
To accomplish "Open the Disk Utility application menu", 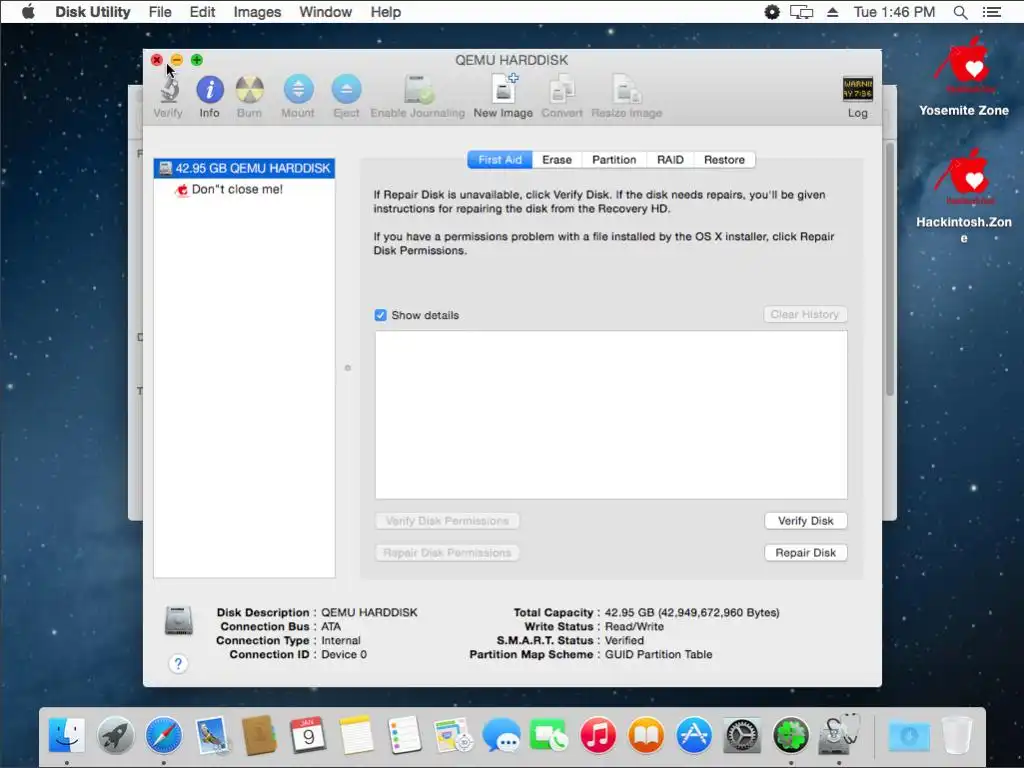I will click(x=93, y=12).
